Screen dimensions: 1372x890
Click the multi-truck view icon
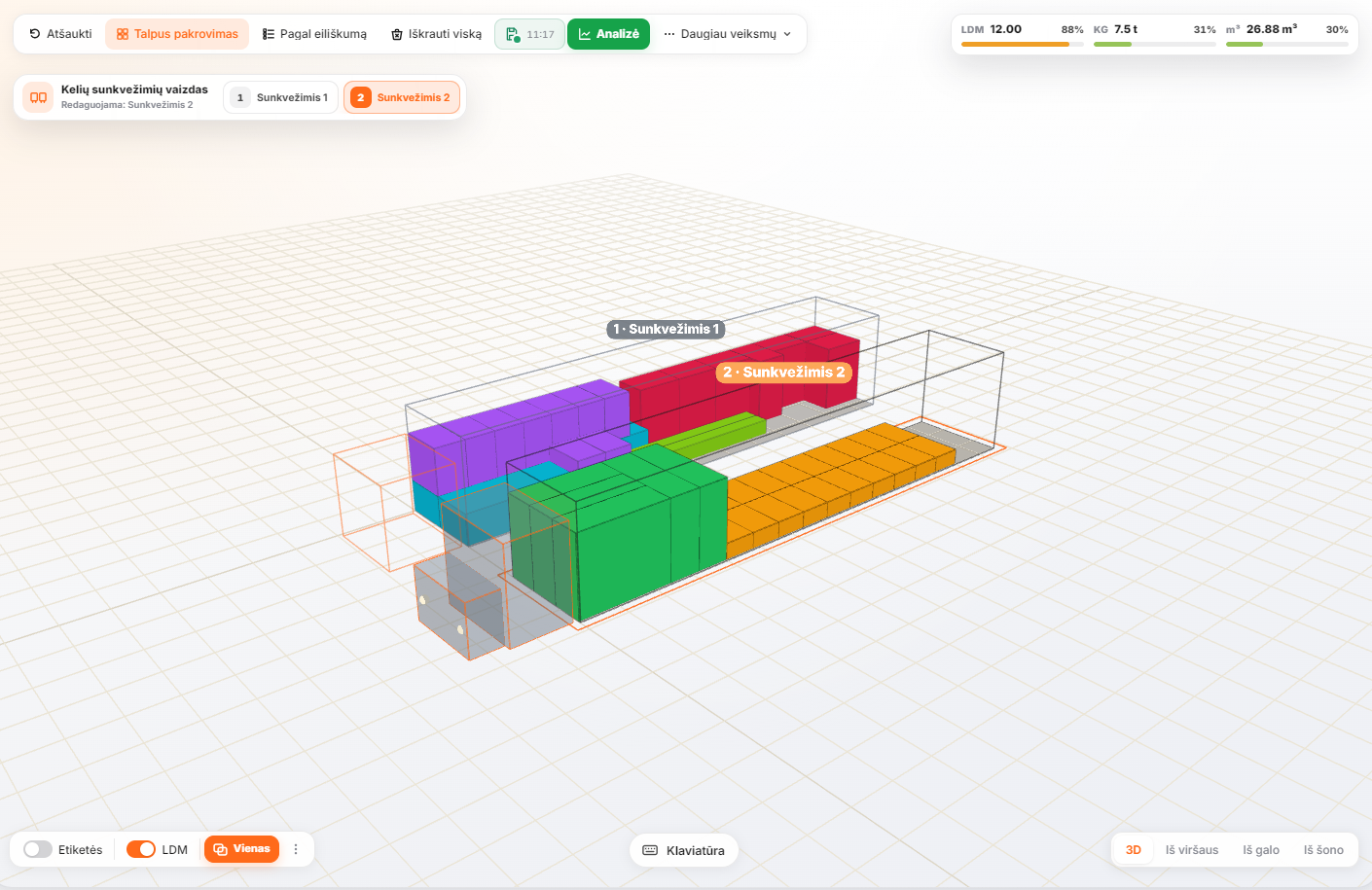click(x=39, y=97)
